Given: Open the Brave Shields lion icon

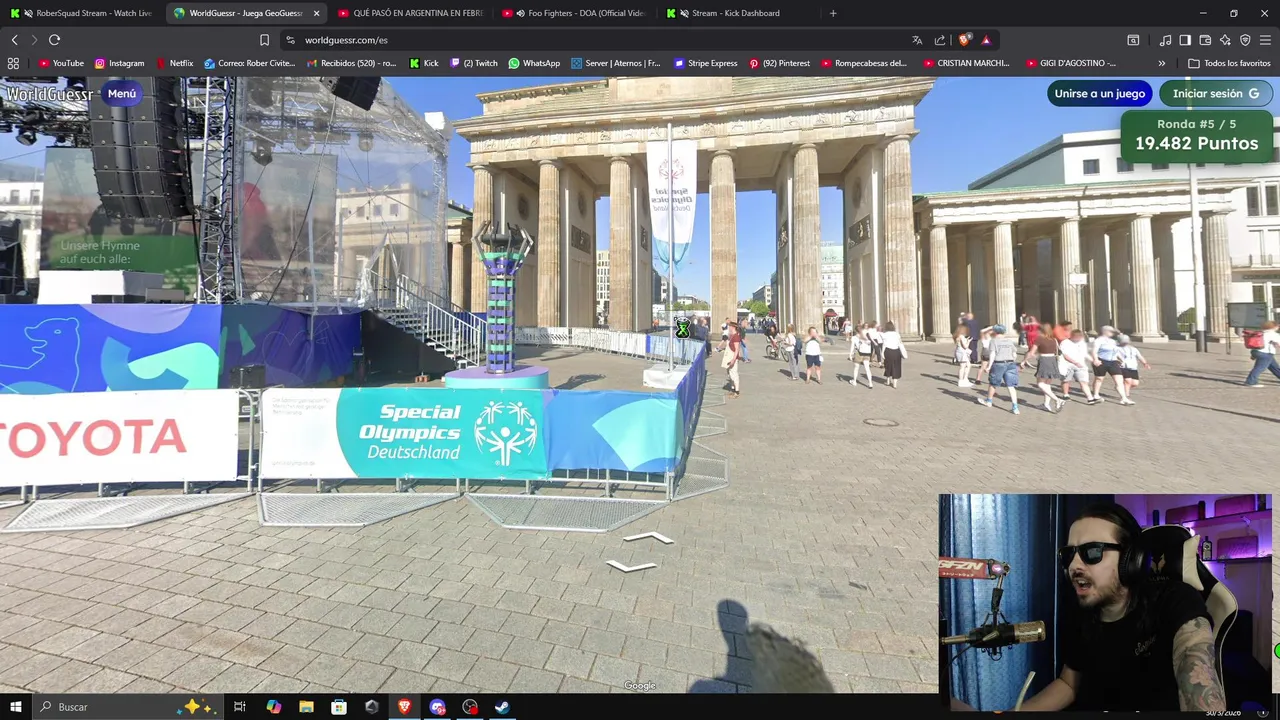Looking at the screenshot, I should [x=964, y=40].
